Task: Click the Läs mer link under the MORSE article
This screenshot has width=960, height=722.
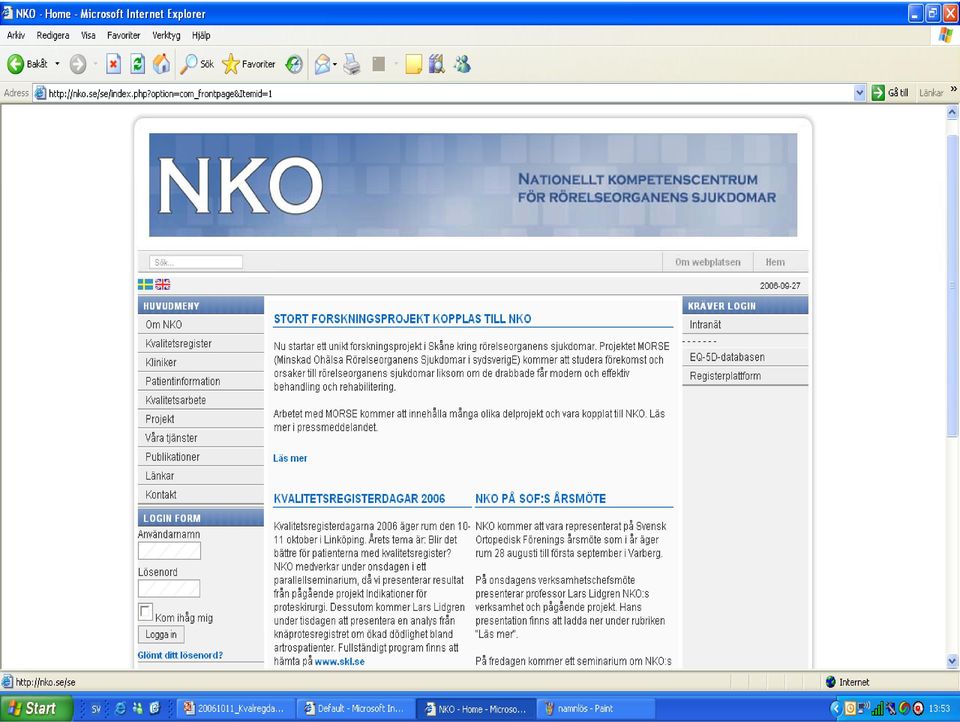Action: (290, 458)
